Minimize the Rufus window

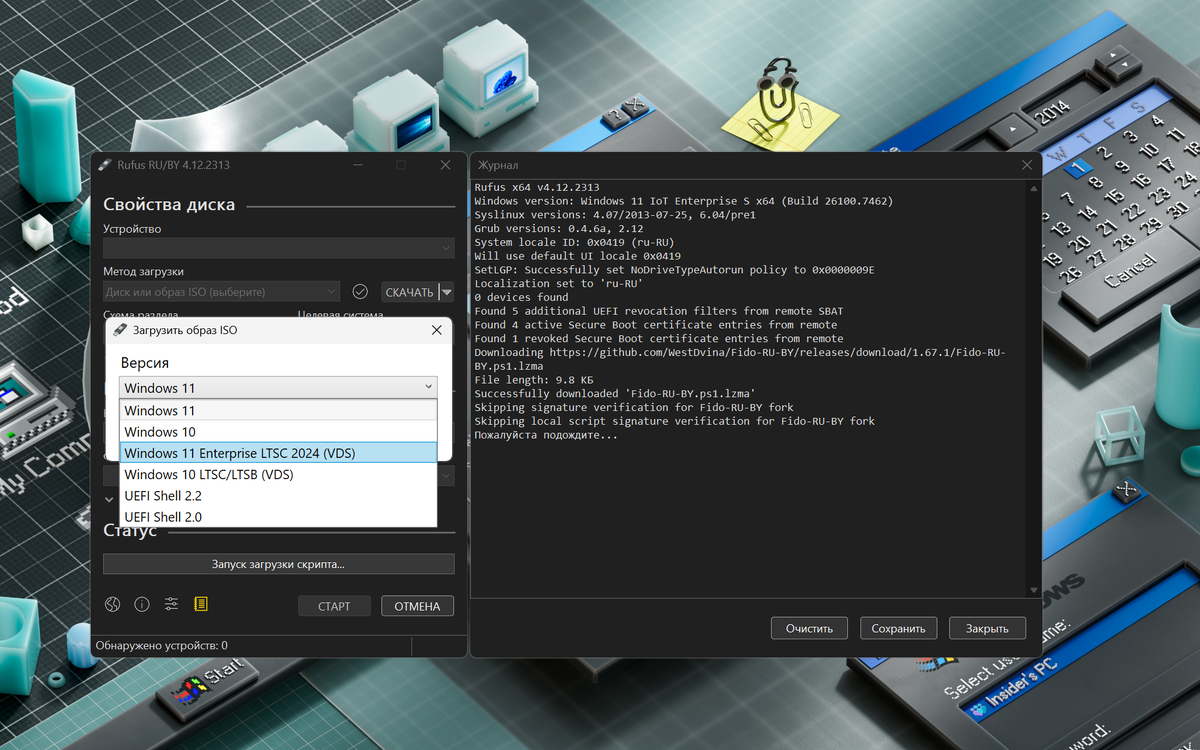coord(357,164)
